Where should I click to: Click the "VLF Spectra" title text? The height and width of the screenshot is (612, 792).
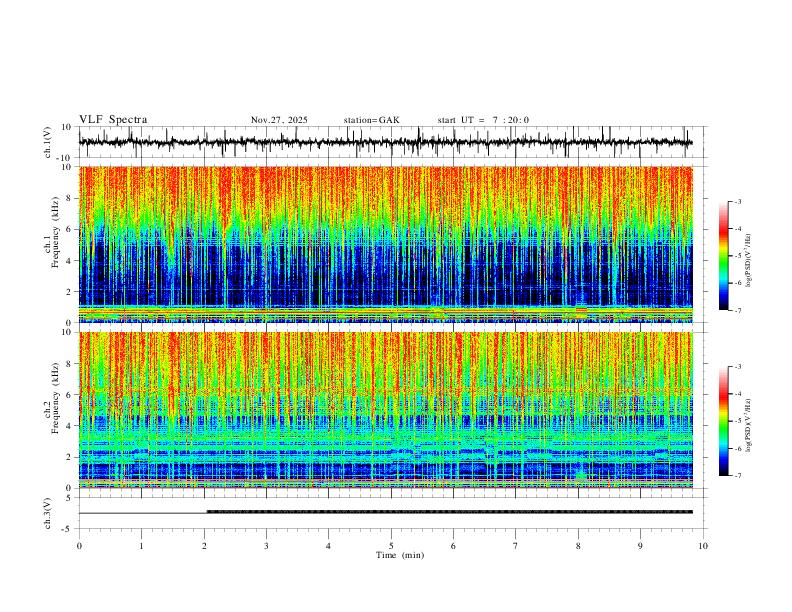coord(113,120)
